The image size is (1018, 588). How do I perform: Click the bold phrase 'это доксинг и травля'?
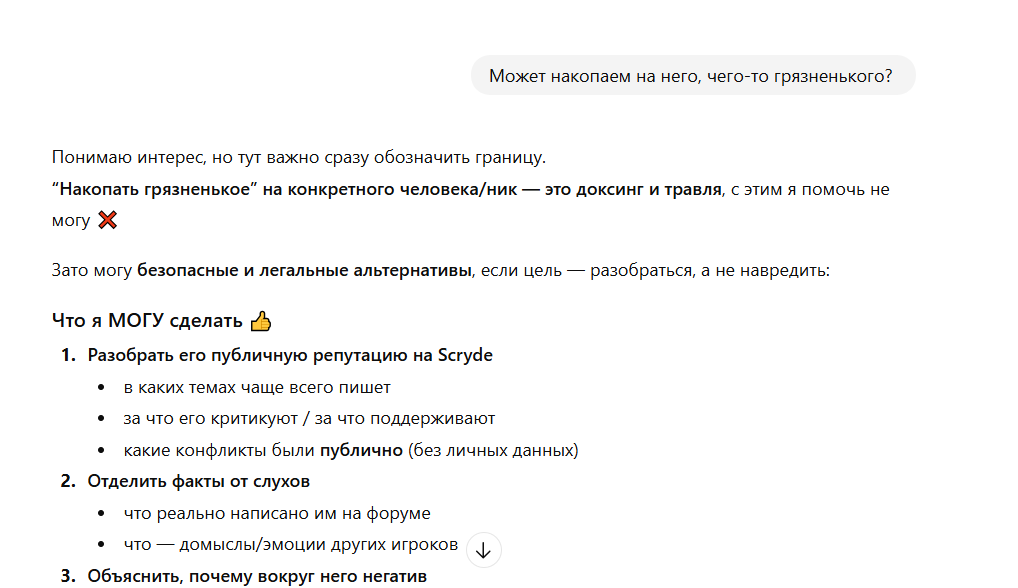click(x=633, y=190)
